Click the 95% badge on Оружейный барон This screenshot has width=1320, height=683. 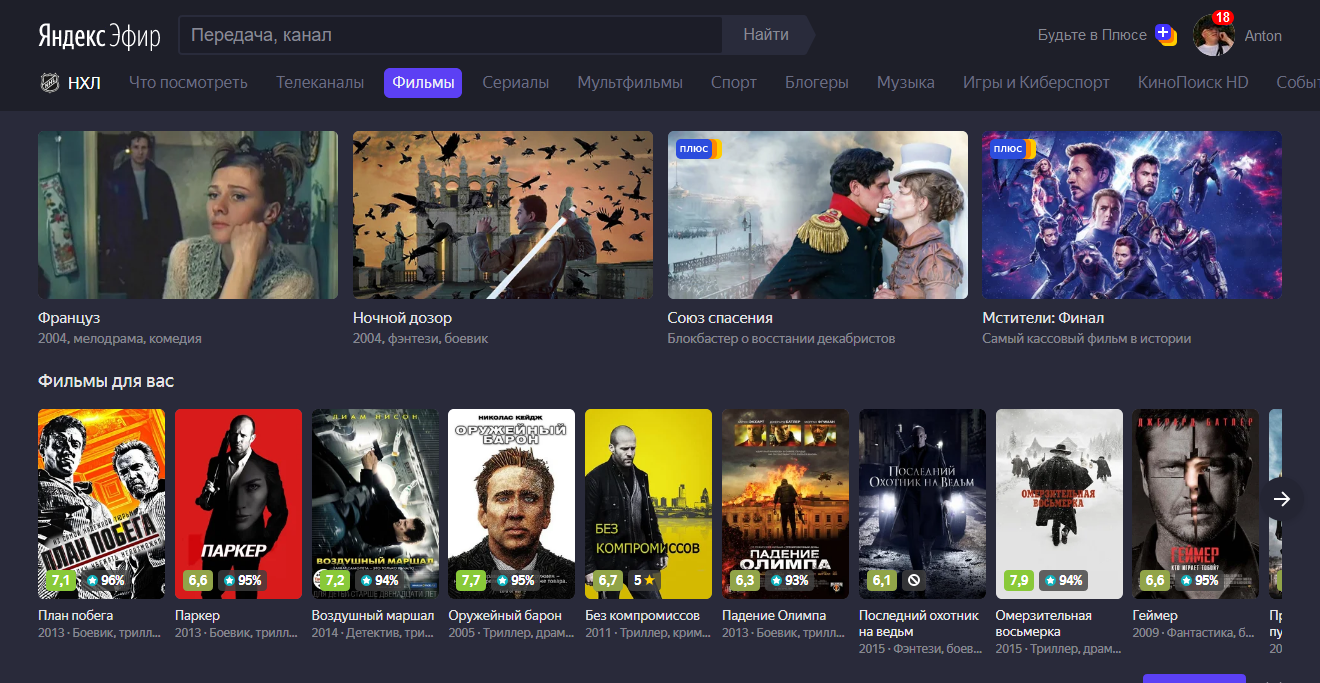pyautogui.click(x=515, y=580)
